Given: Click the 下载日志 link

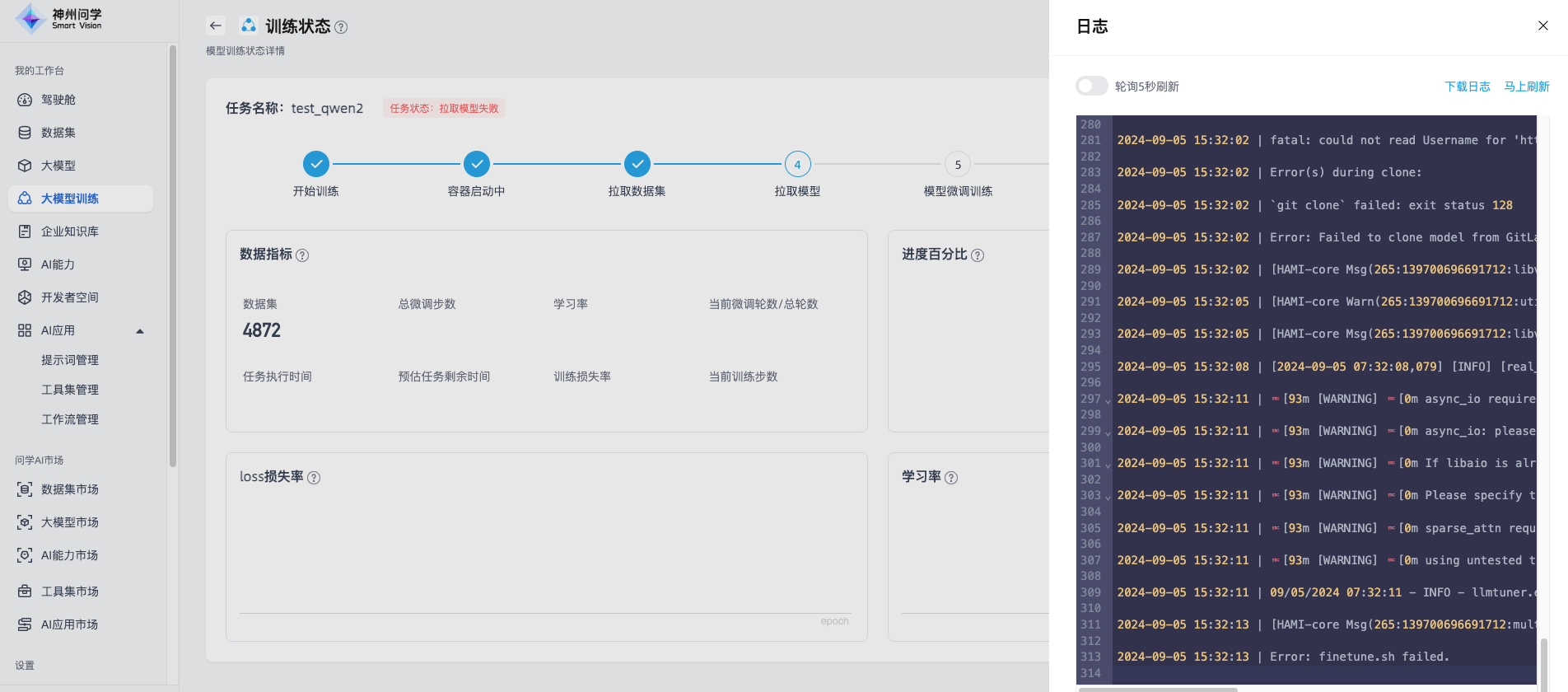Looking at the screenshot, I should [1467, 86].
